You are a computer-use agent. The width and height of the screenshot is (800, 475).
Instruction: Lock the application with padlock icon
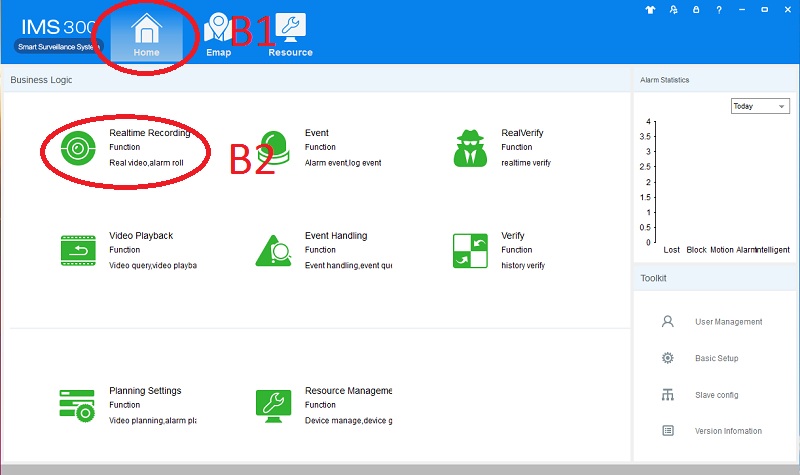point(696,10)
